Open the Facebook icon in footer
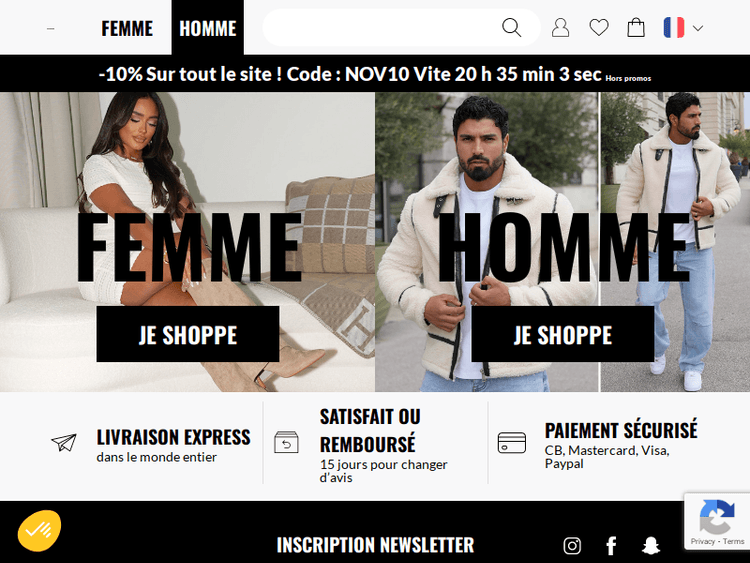 click(x=611, y=545)
